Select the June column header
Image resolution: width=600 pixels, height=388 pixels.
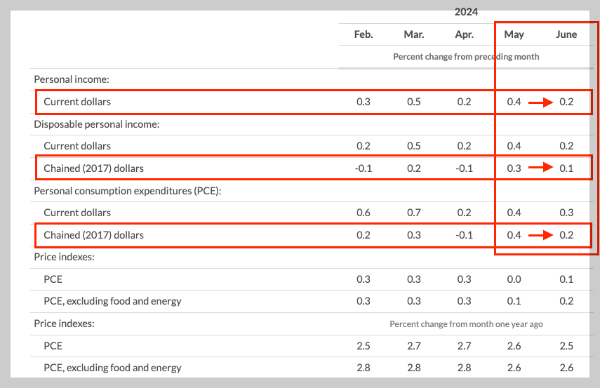coord(566,34)
